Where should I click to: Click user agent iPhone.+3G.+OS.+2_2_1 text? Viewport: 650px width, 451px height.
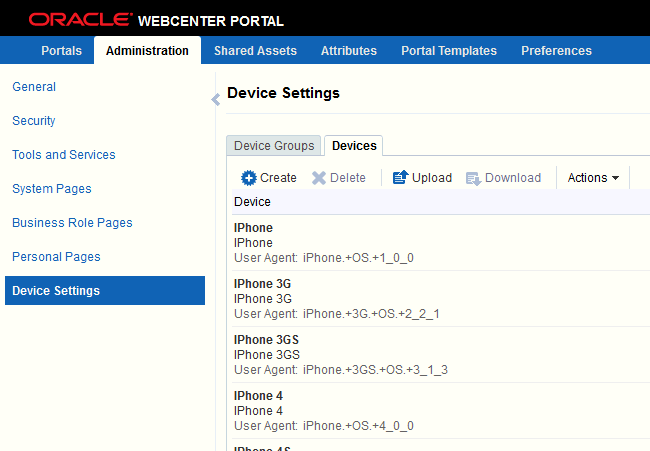coord(371,314)
